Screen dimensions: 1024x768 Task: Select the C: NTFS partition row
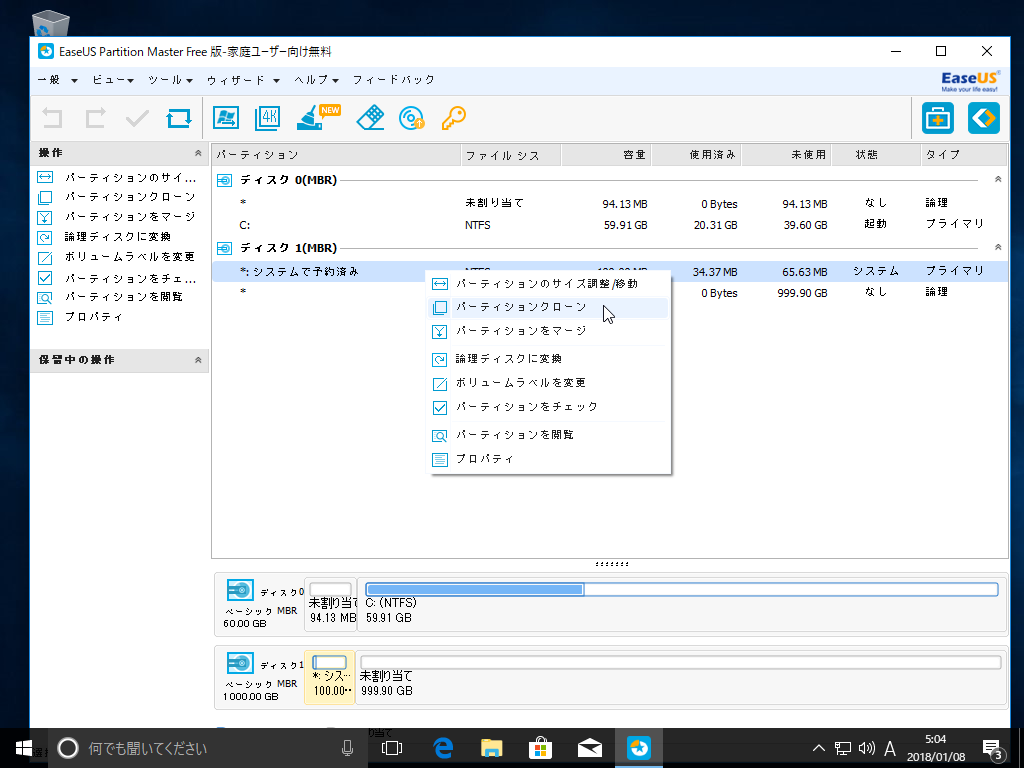(x=610, y=225)
